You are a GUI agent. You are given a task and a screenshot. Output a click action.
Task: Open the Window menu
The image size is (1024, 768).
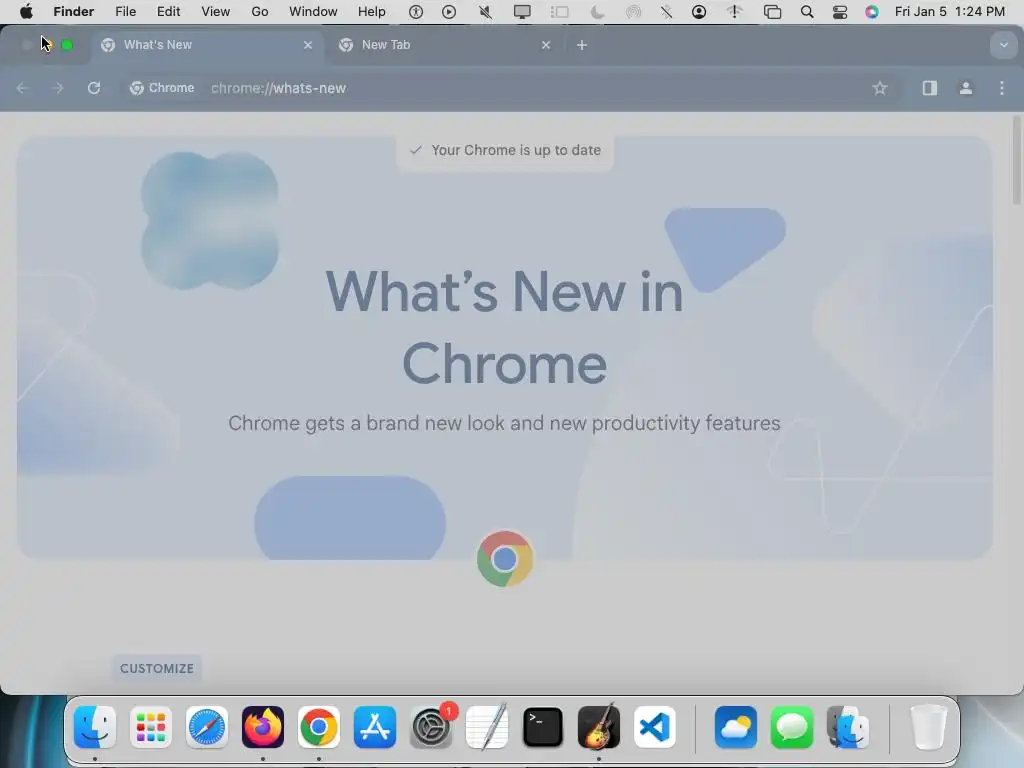[313, 12]
